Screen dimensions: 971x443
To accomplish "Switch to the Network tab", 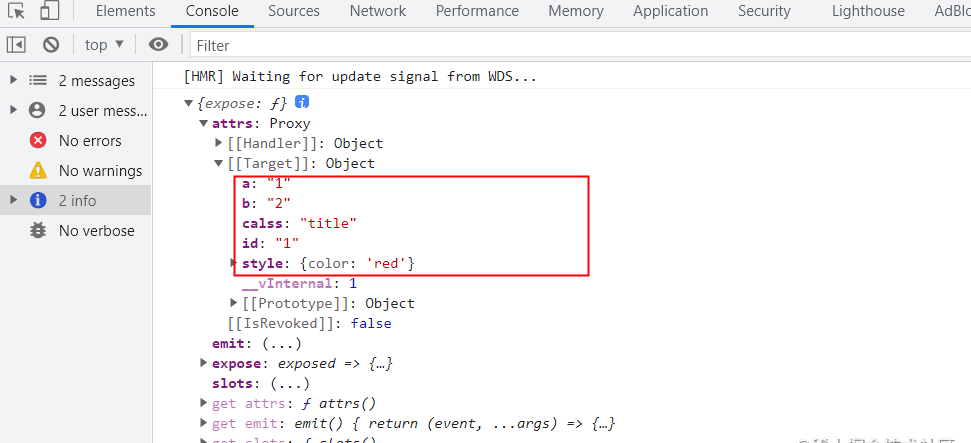I will [378, 11].
